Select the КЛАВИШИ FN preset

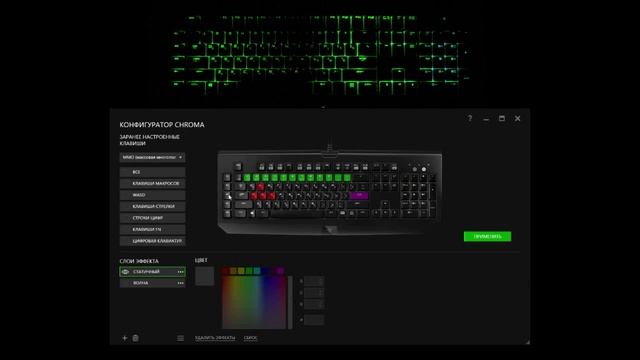(x=152, y=229)
